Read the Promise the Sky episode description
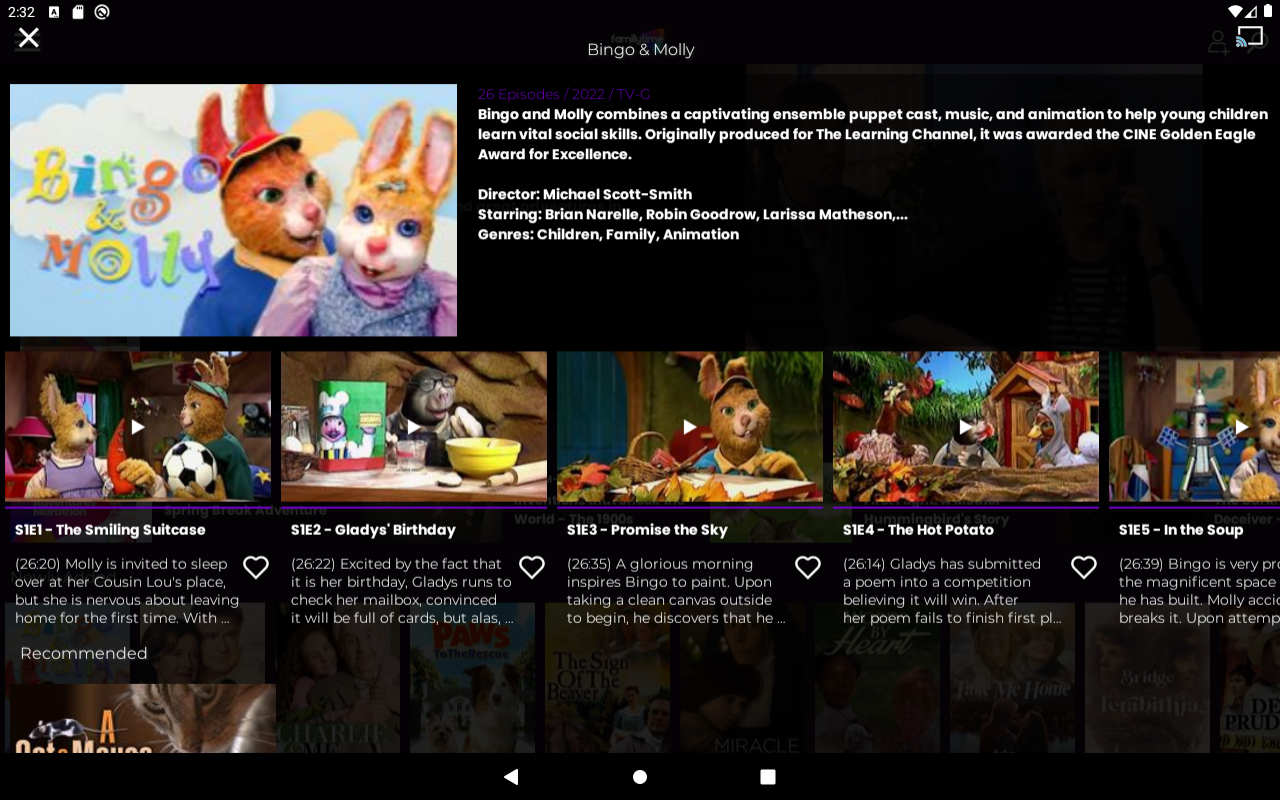 pyautogui.click(x=676, y=591)
